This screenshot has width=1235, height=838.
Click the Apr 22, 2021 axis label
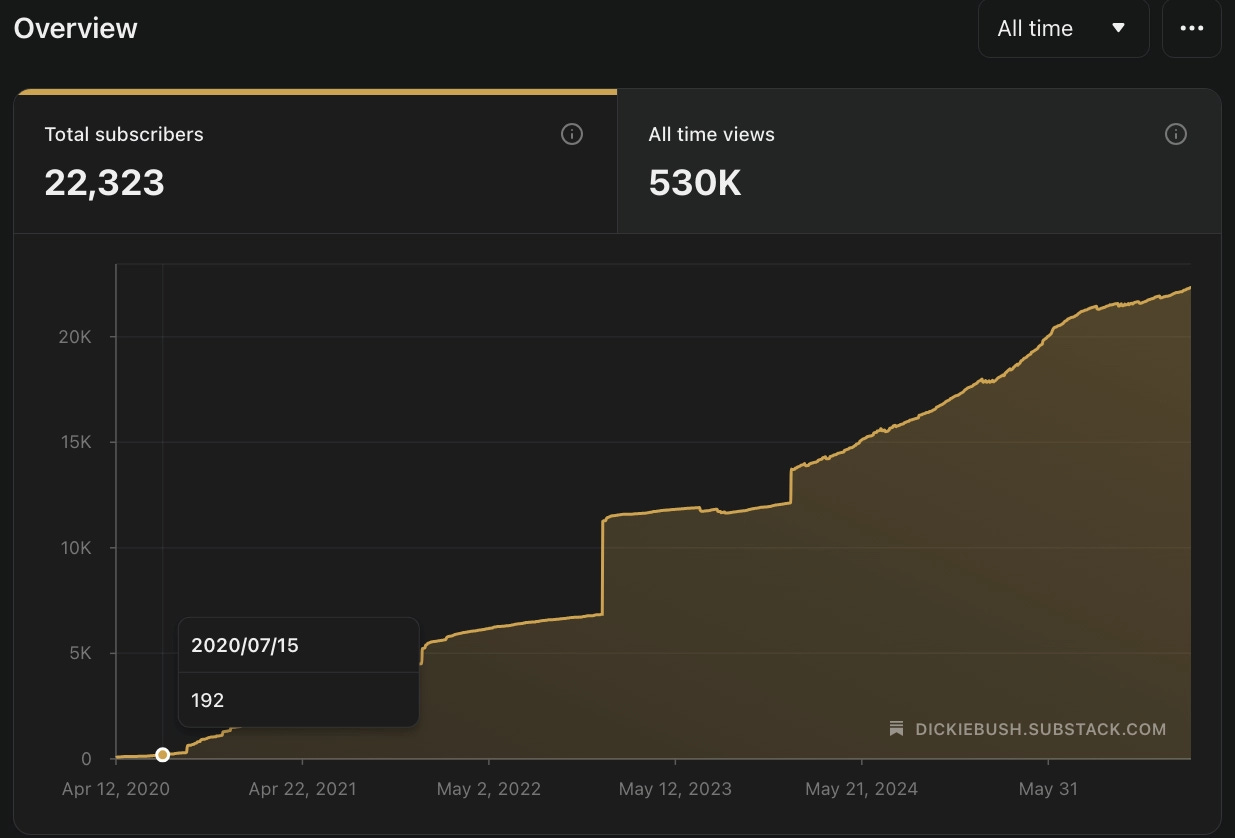point(302,789)
